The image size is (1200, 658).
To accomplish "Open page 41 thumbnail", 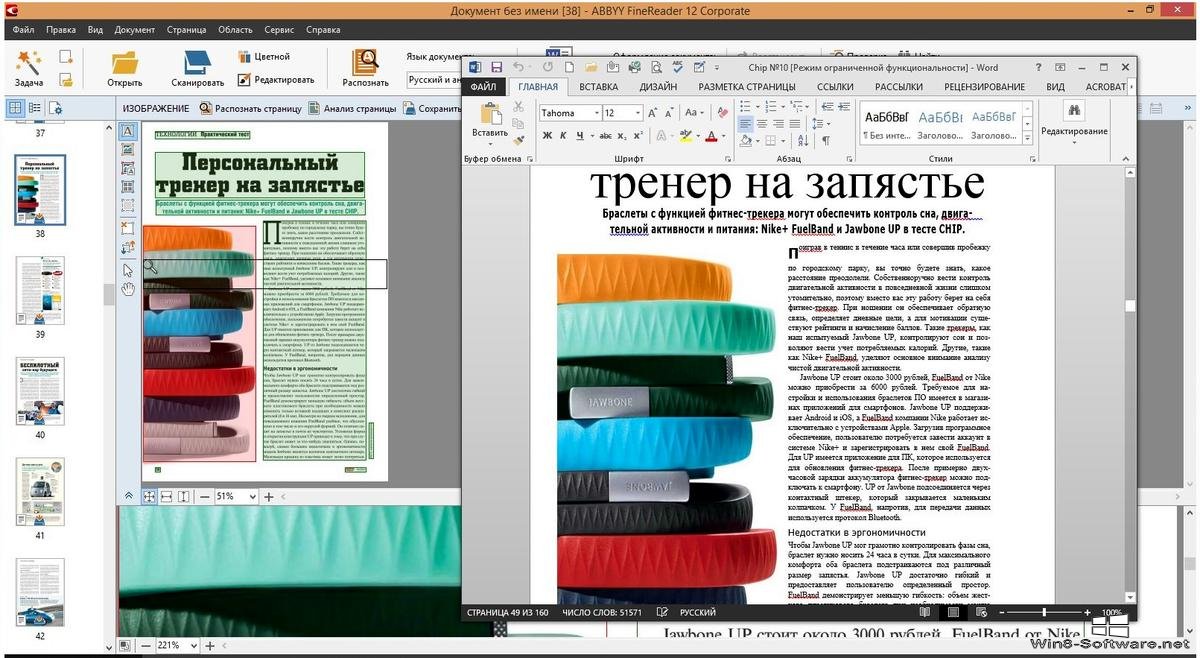I will [40, 492].
